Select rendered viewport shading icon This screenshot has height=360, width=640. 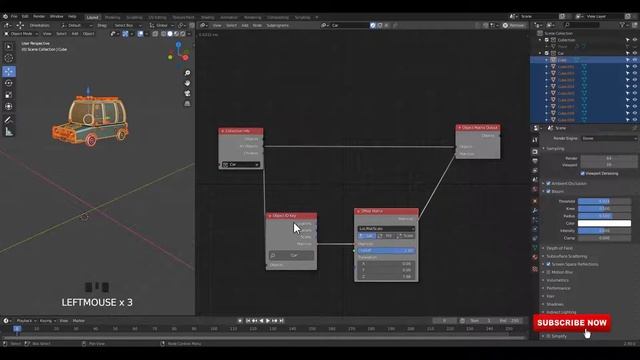183,34
